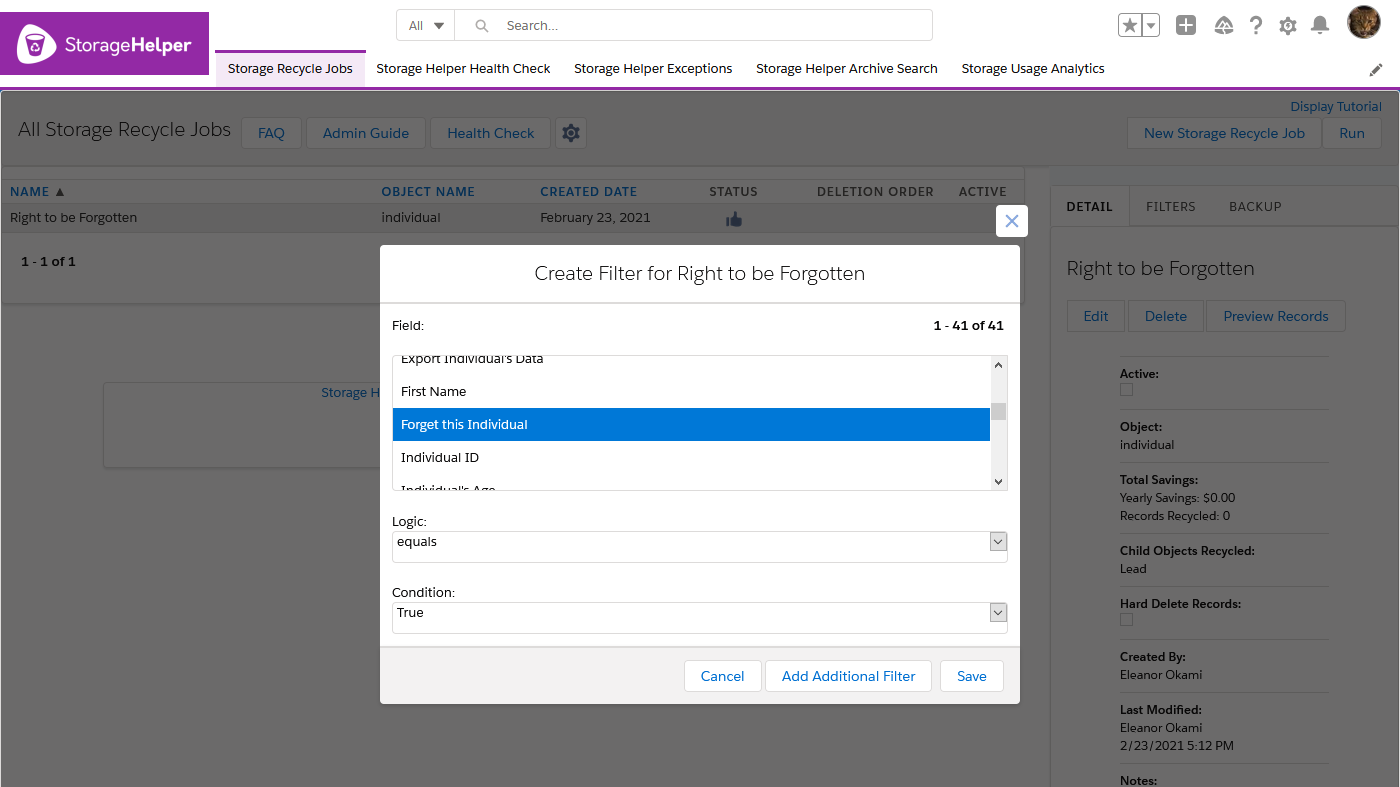Sort by OBJECT NAME column header
The height and width of the screenshot is (787, 1400).
(x=428, y=192)
